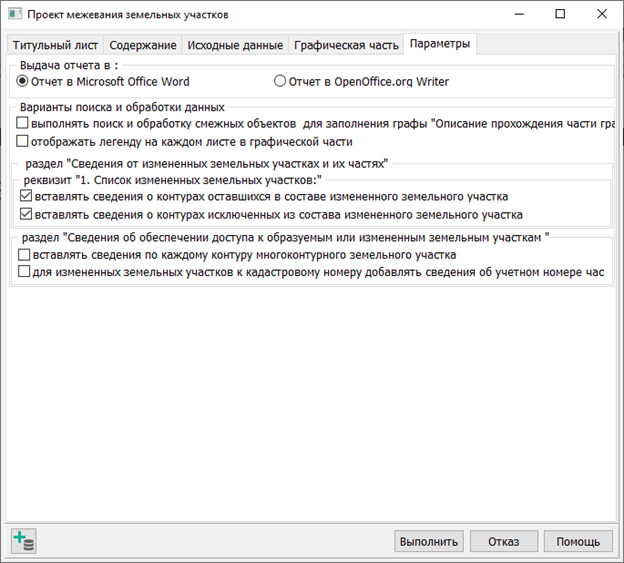Open help via Помощь button

[x=578, y=542]
